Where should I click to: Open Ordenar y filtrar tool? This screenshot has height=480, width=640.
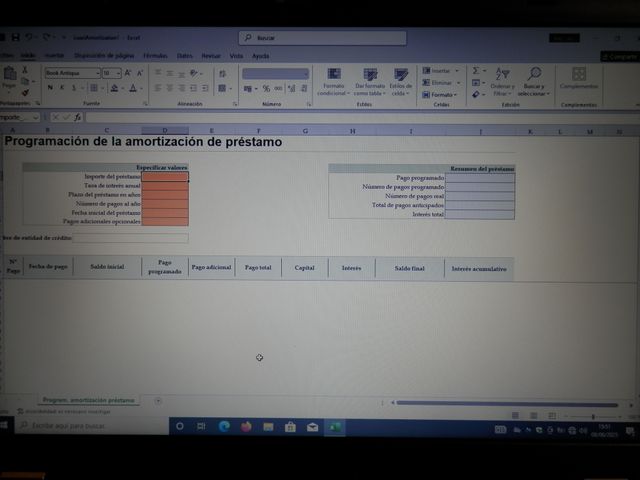502,74
